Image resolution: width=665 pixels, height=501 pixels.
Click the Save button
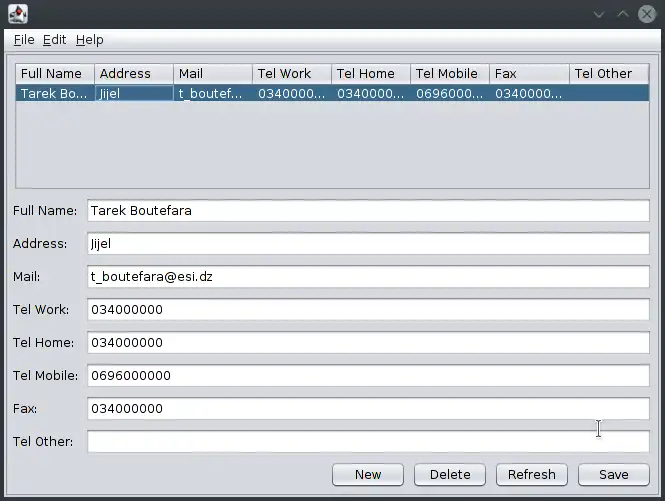(614, 474)
